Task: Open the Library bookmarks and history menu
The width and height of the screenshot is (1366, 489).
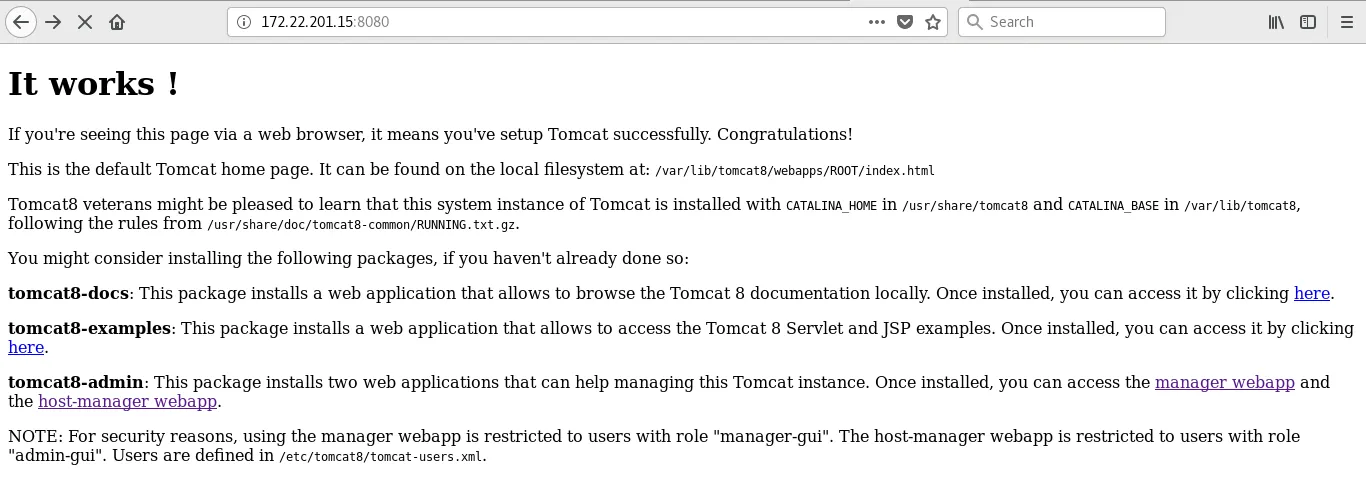Action: (x=1276, y=22)
